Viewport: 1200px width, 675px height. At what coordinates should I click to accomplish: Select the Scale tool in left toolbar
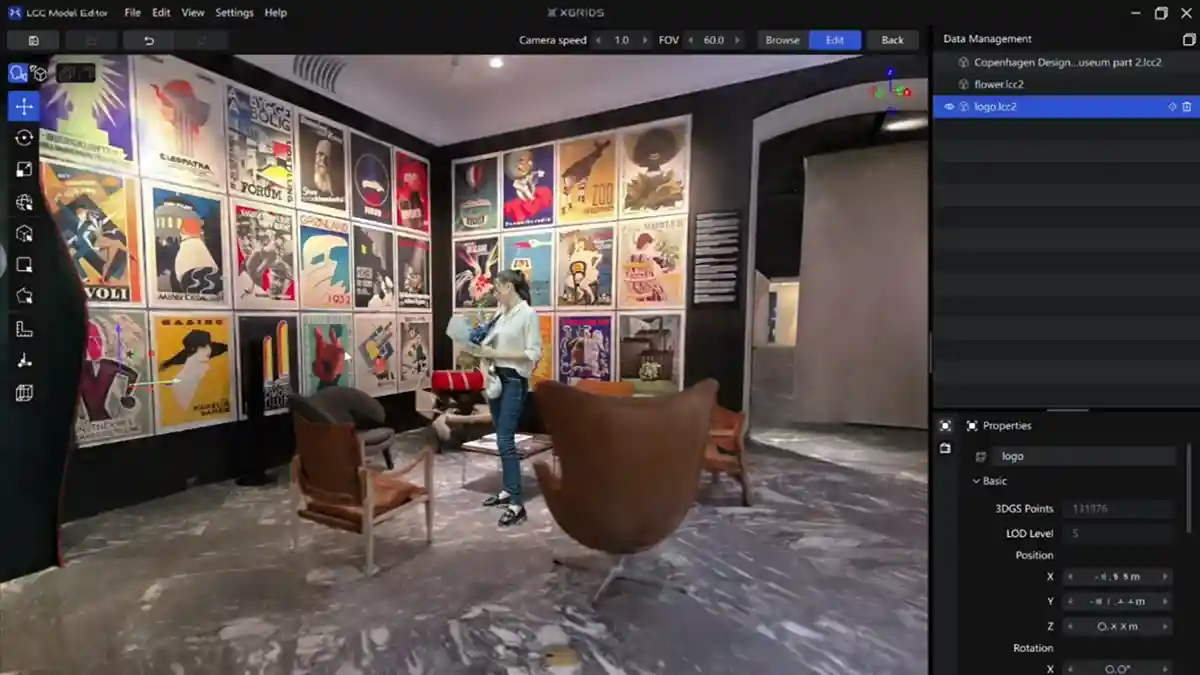(x=24, y=170)
